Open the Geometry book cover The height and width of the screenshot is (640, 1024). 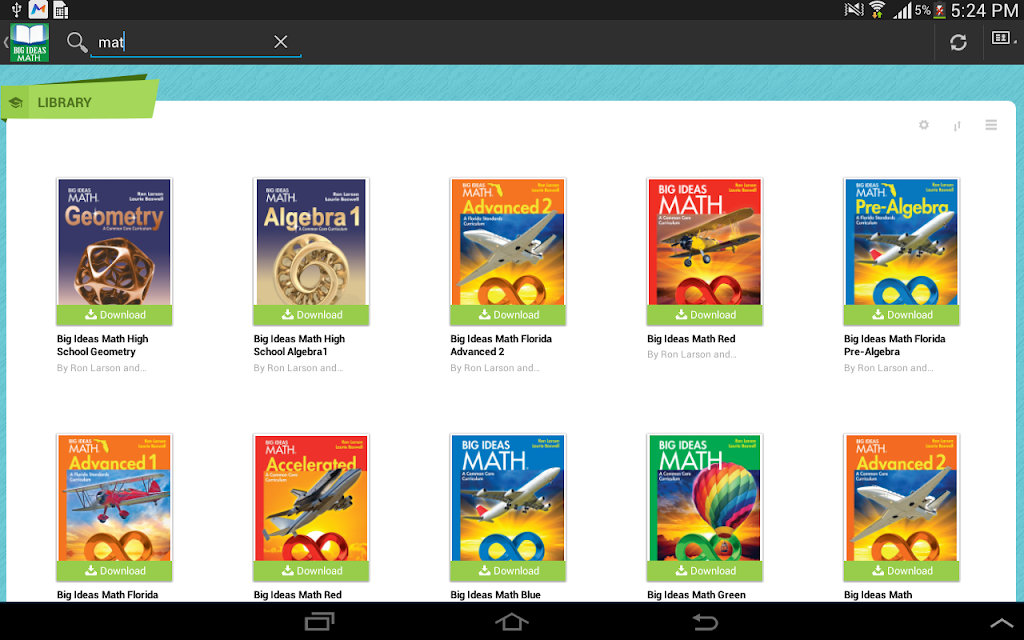pyautogui.click(x=114, y=242)
